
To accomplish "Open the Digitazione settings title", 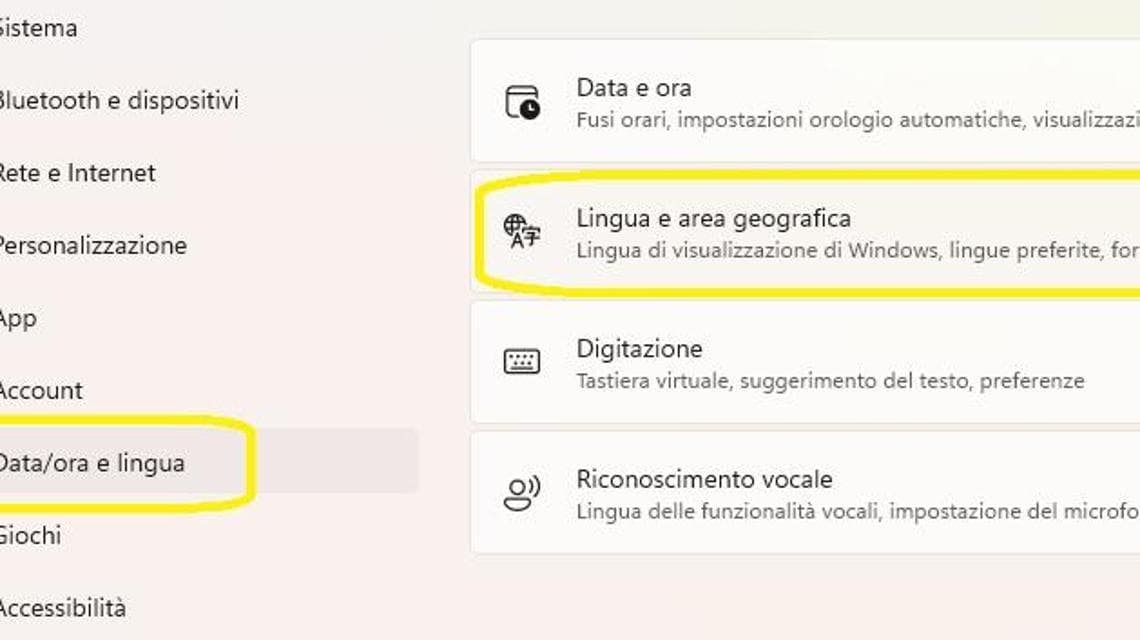I will [639, 349].
